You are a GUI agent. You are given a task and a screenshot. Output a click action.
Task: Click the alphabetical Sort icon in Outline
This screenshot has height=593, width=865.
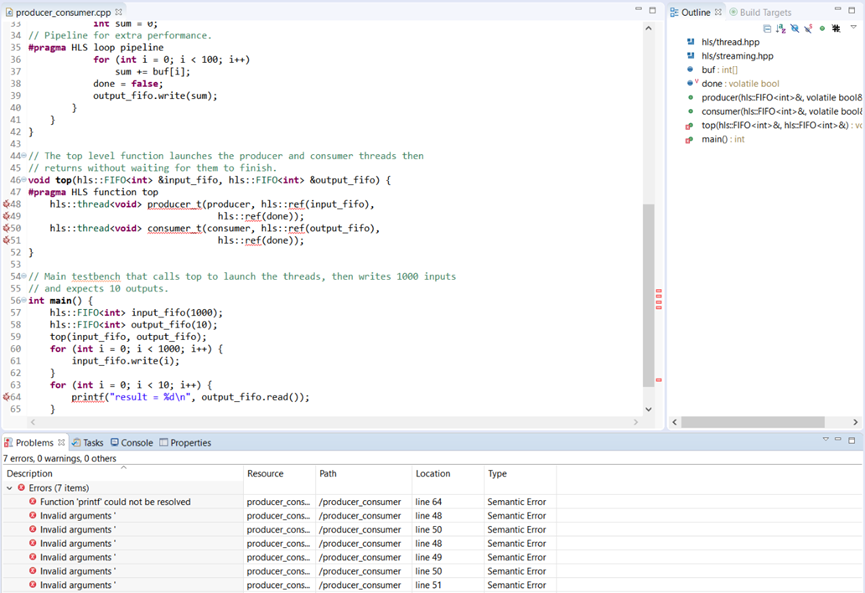[x=781, y=28]
